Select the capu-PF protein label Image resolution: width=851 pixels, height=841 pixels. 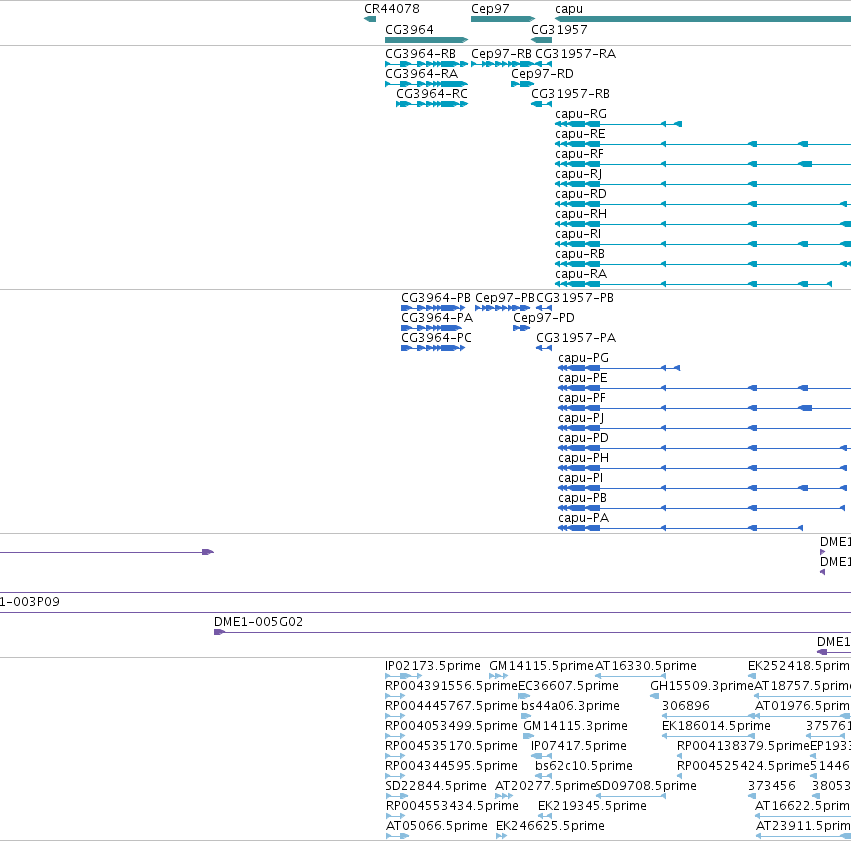tap(582, 398)
